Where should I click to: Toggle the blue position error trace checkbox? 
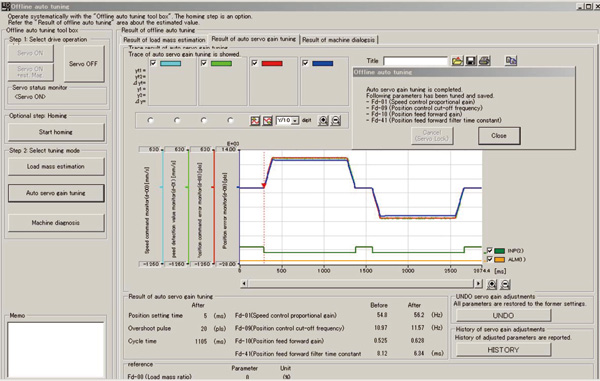point(305,63)
